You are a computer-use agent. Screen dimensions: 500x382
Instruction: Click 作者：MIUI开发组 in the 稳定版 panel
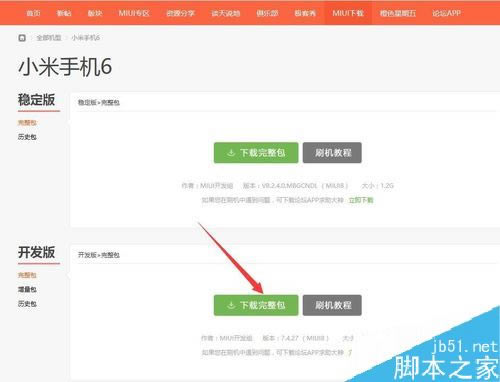207,186
